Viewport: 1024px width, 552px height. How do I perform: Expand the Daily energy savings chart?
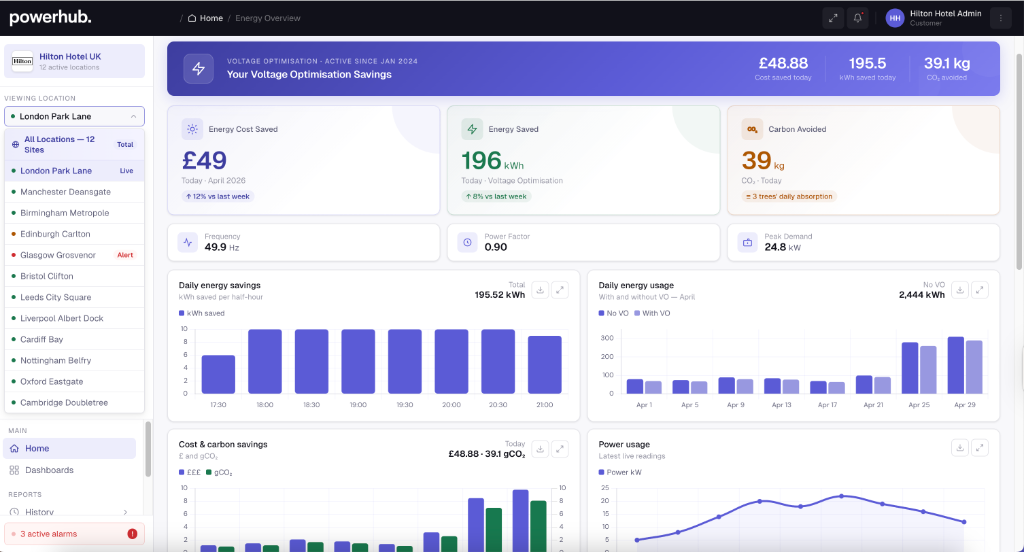pyautogui.click(x=560, y=290)
